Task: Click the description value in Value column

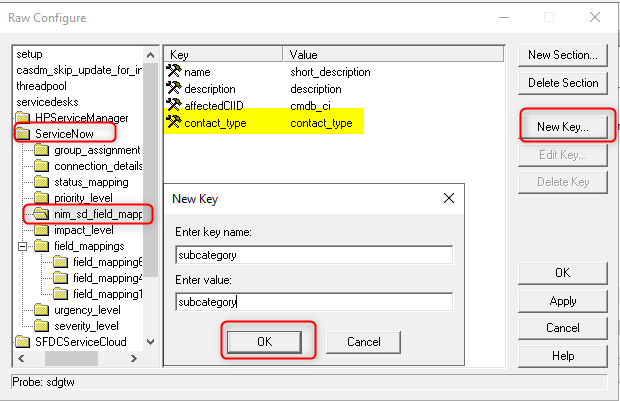Action: click(x=316, y=89)
